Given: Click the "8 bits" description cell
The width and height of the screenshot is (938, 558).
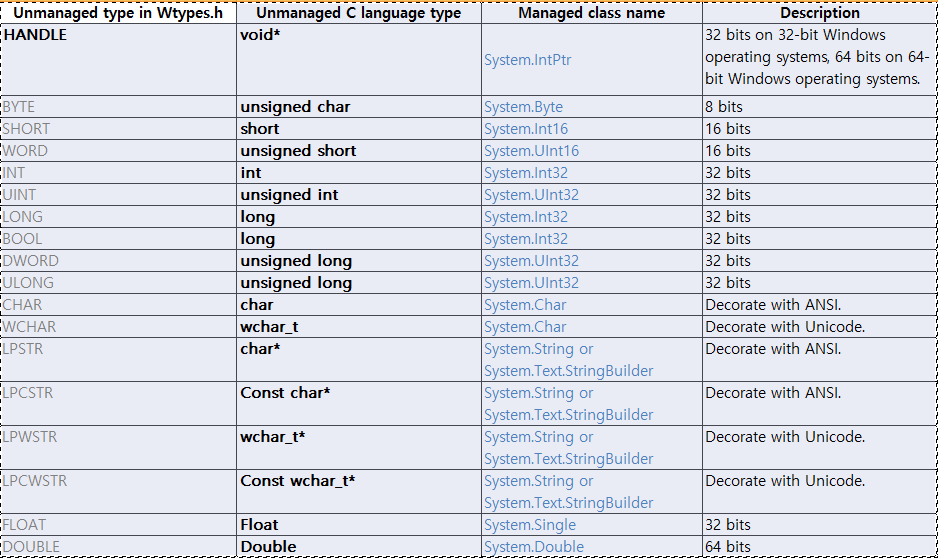Looking at the screenshot, I should coord(820,106).
